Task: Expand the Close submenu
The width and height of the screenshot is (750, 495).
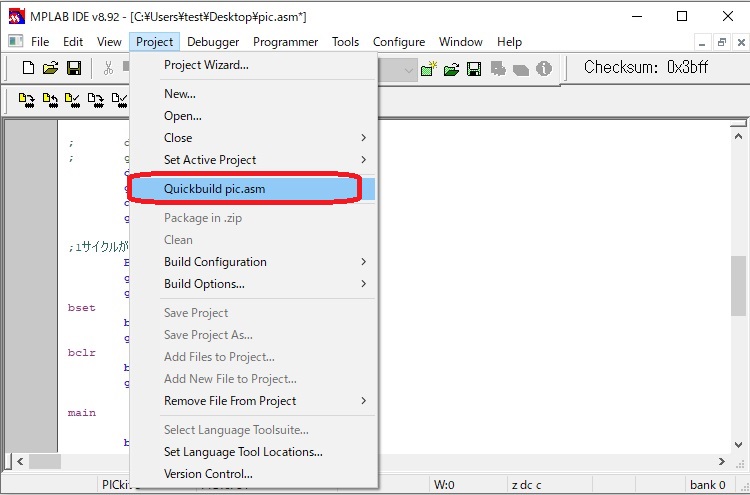Action: (x=364, y=138)
